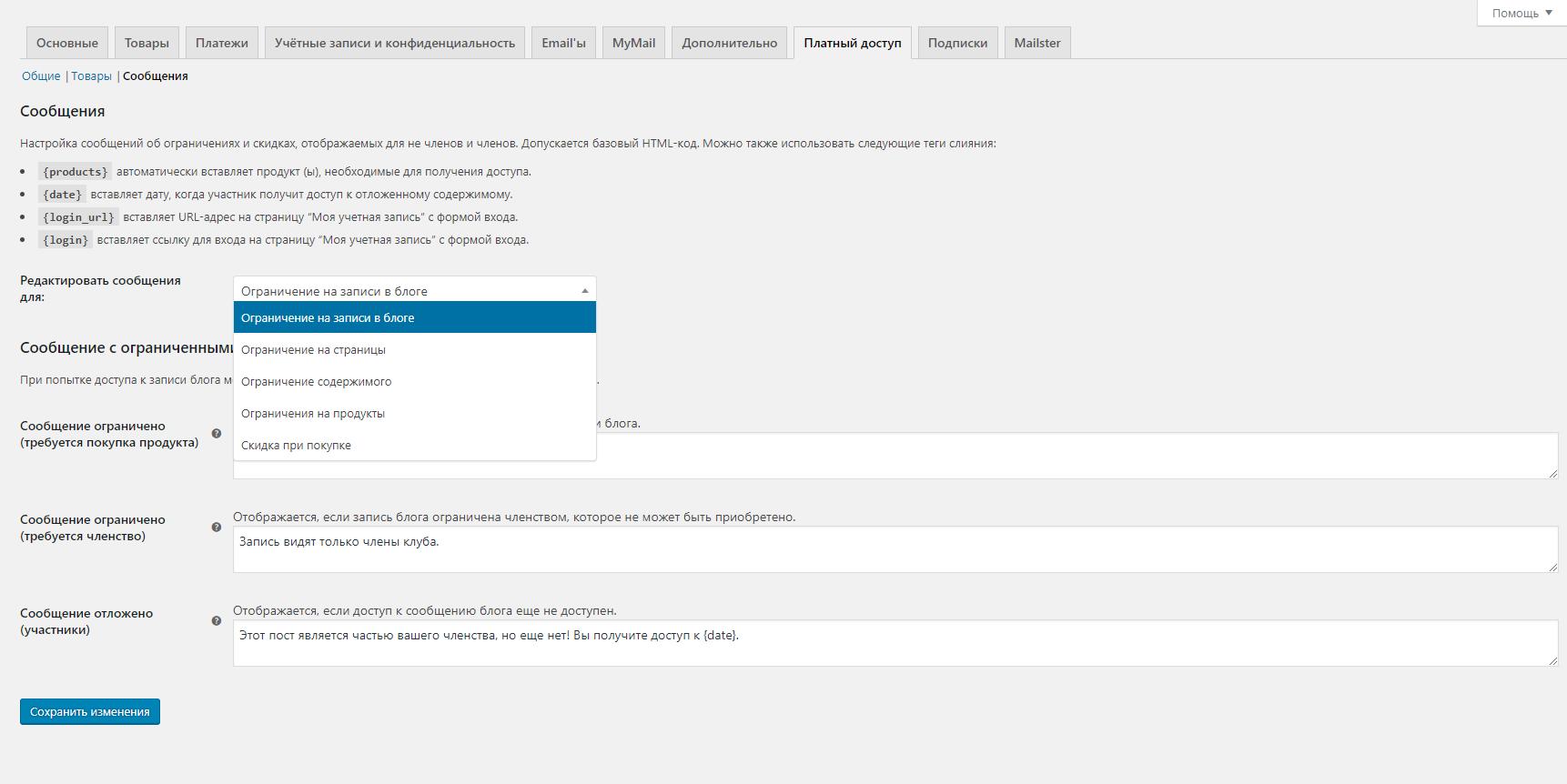1567x784 pixels.
Task: Focus the delayed message textarea with {date}
Action: click(x=894, y=643)
